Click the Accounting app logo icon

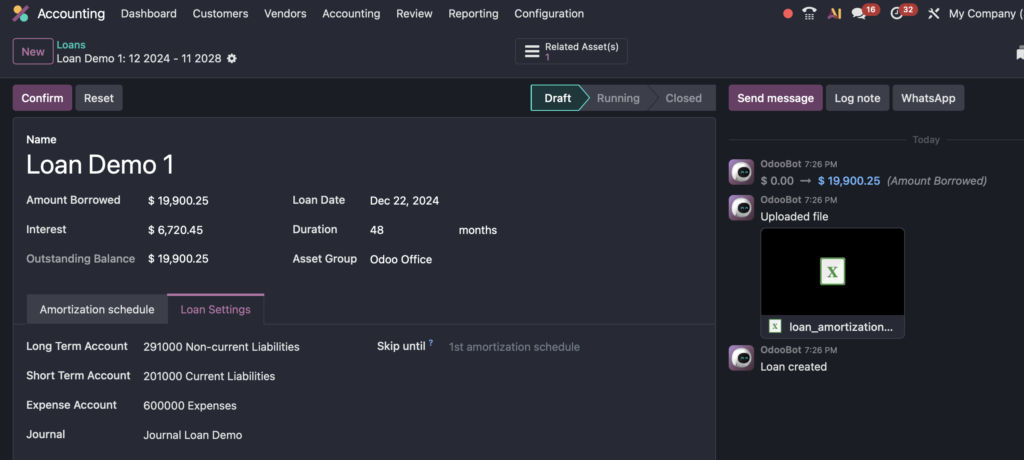pos(20,14)
